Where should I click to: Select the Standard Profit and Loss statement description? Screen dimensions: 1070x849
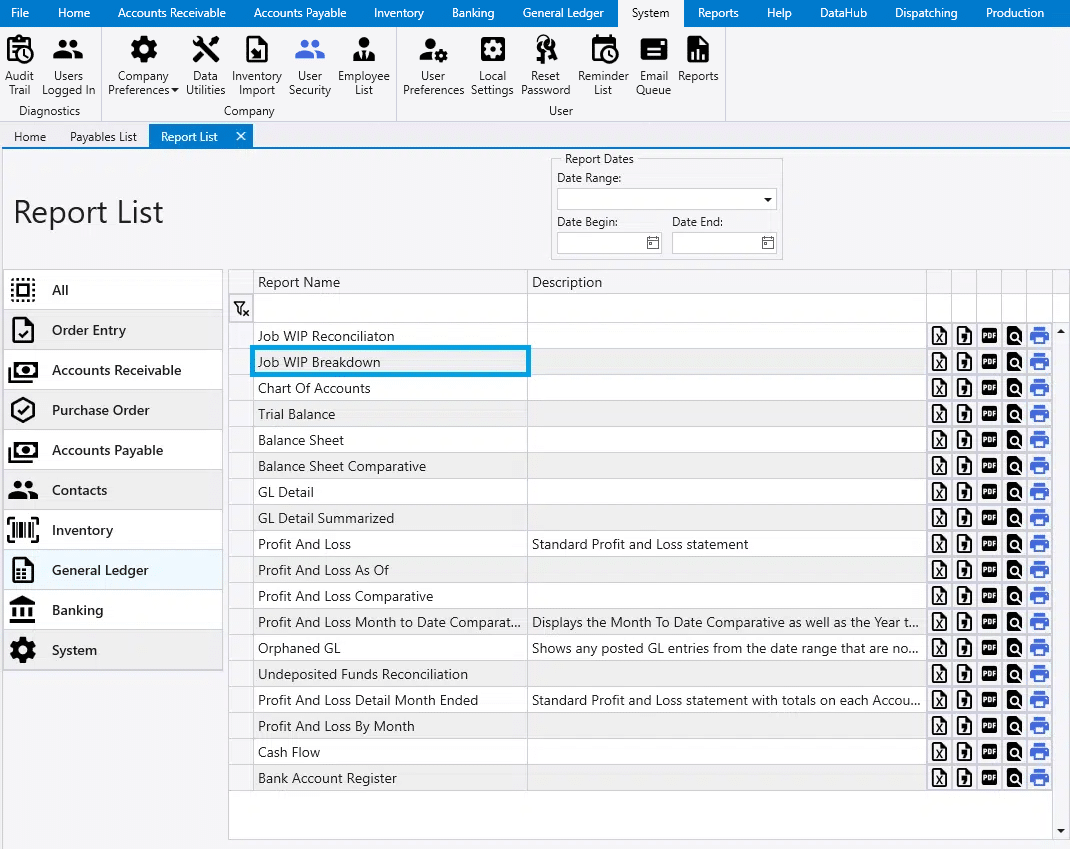point(640,544)
